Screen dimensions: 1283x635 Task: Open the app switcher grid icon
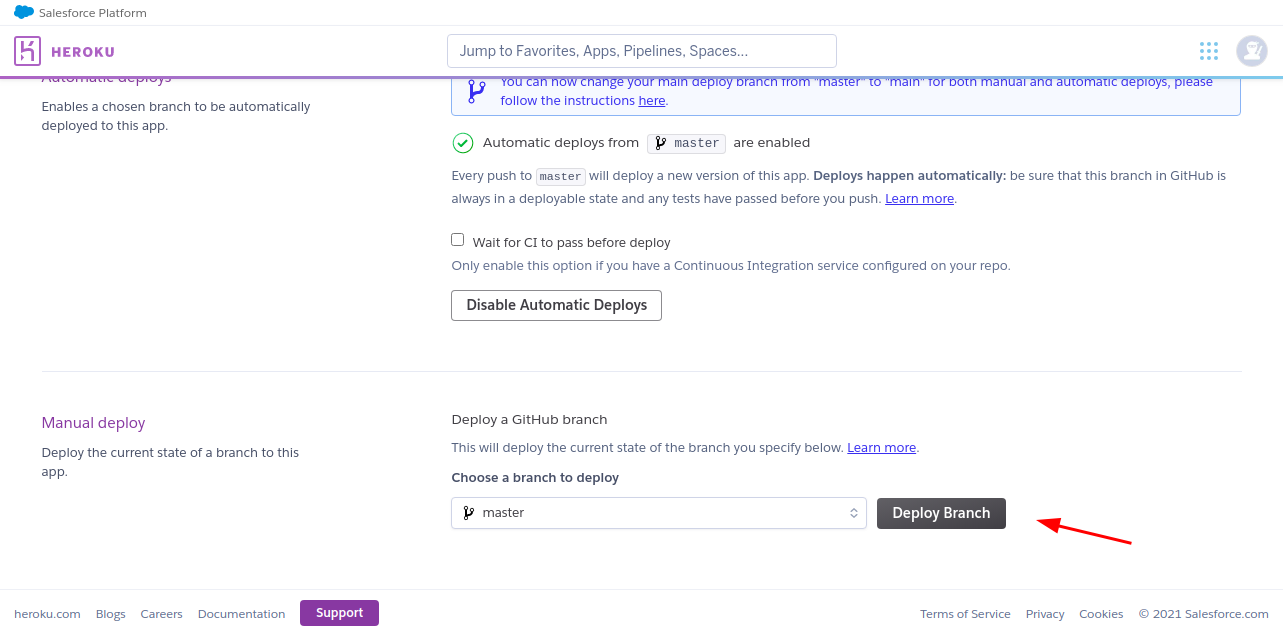click(1208, 51)
